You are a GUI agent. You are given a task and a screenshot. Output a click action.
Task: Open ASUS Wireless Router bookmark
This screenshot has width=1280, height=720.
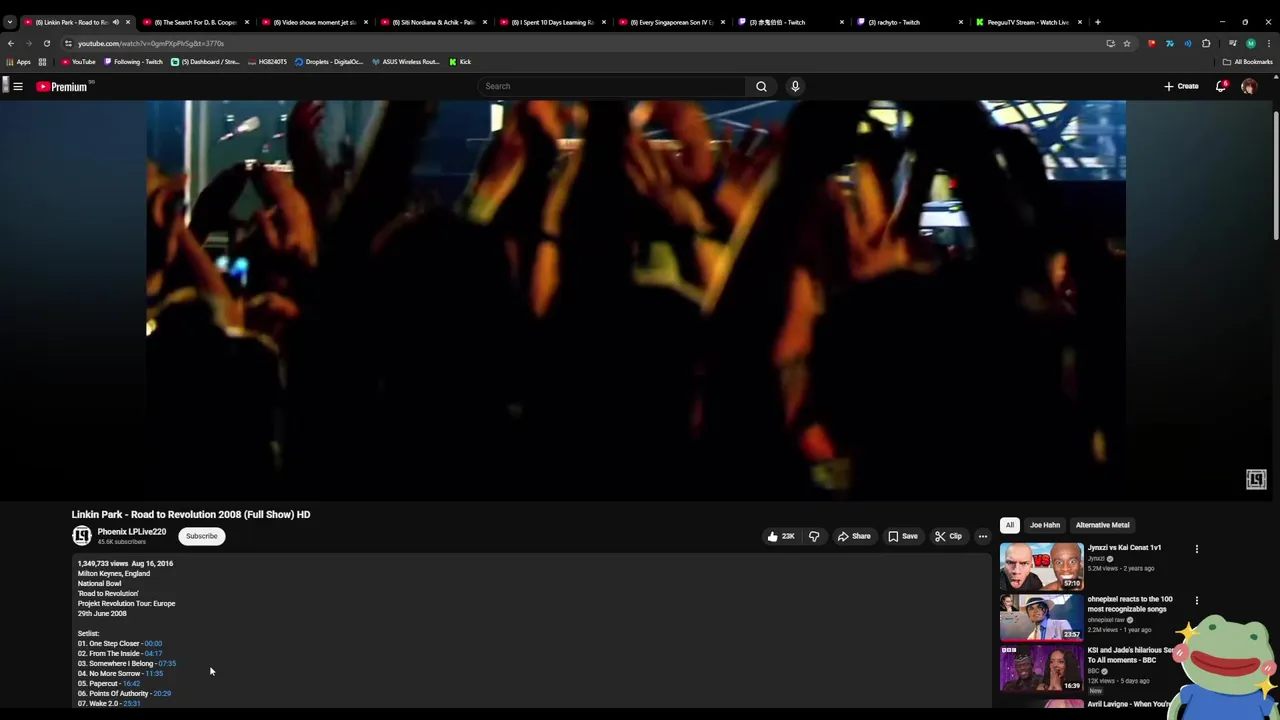405,62
